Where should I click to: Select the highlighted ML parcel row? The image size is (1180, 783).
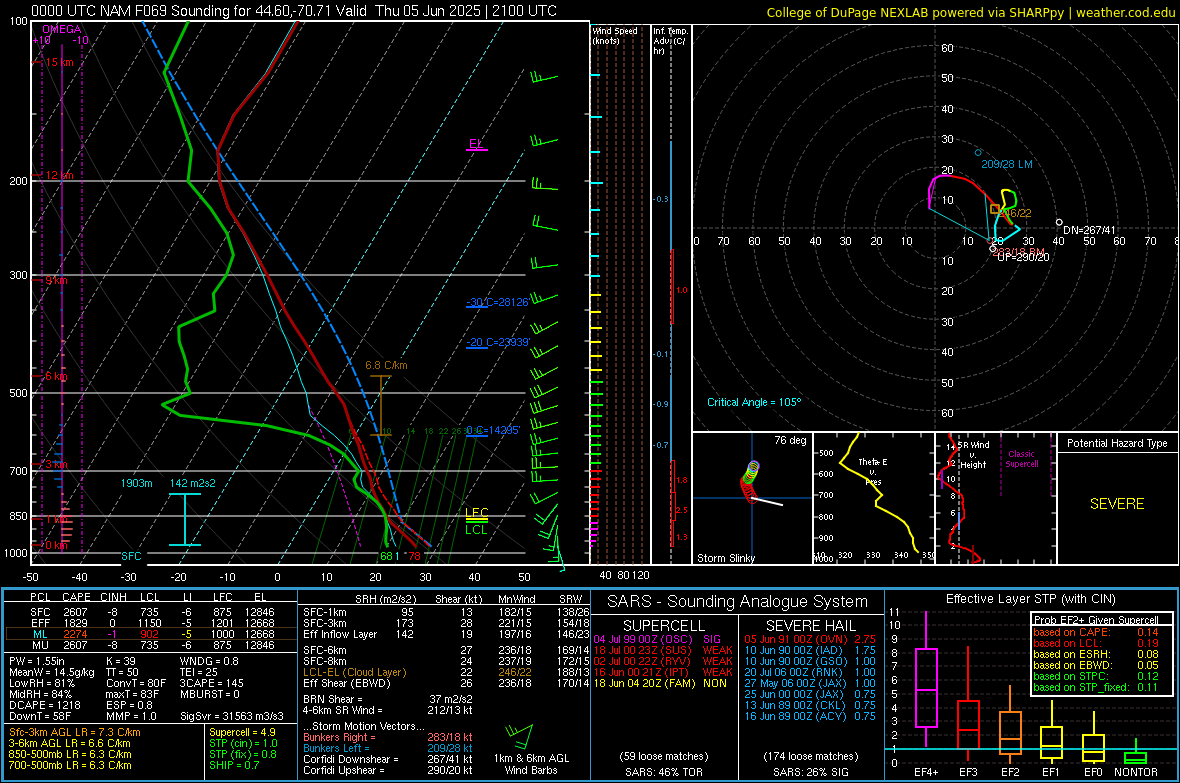[151, 634]
